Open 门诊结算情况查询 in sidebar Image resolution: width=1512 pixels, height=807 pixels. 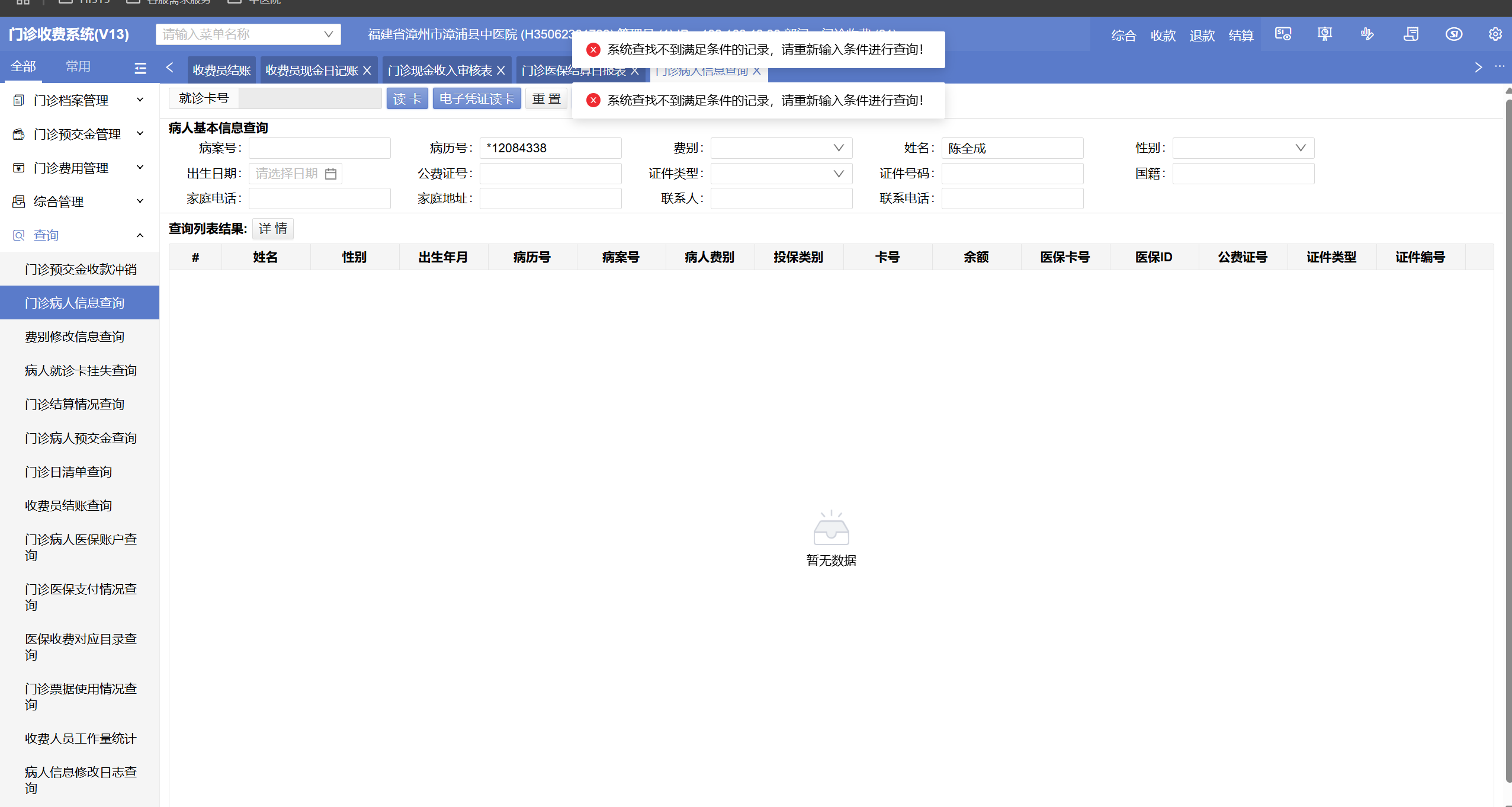pos(75,404)
